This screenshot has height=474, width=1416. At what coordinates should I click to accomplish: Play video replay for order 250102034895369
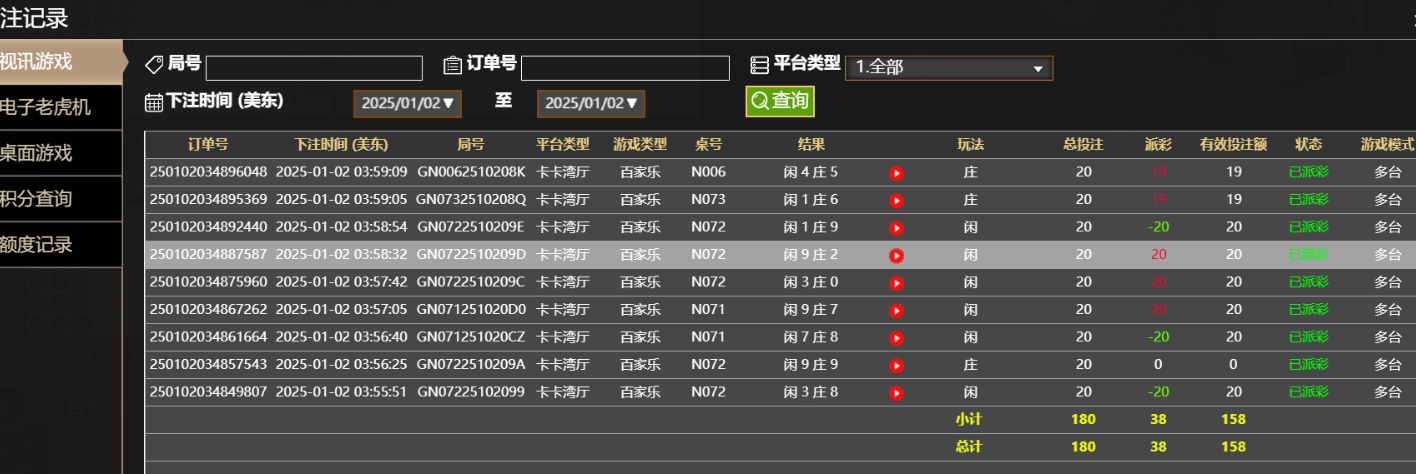(896, 200)
